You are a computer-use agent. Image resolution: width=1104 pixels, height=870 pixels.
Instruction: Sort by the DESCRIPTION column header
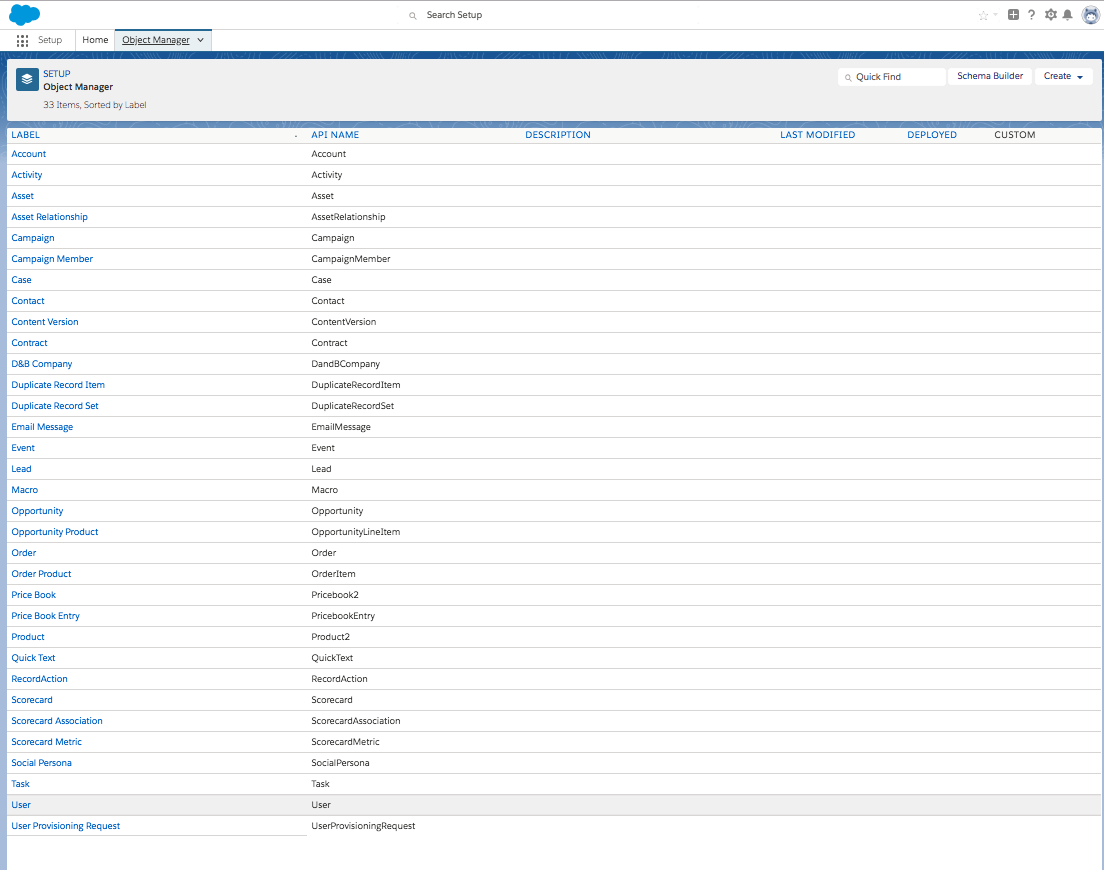pyautogui.click(x=558, y=134)
